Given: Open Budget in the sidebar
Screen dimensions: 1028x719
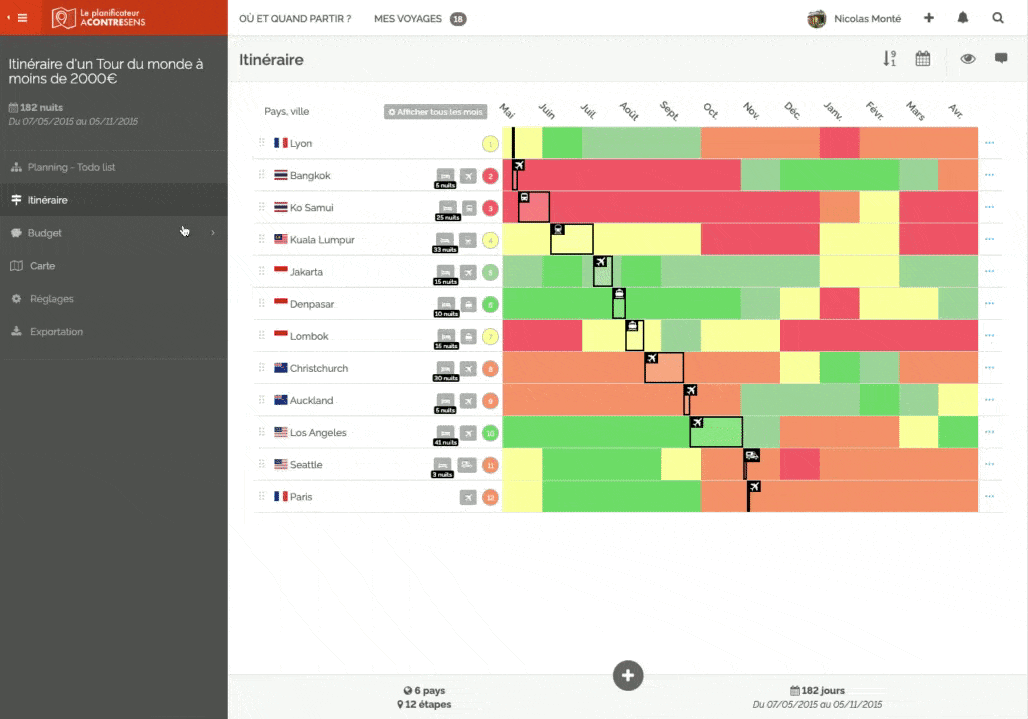Looking at the screenshot, I should pos(113,233).
